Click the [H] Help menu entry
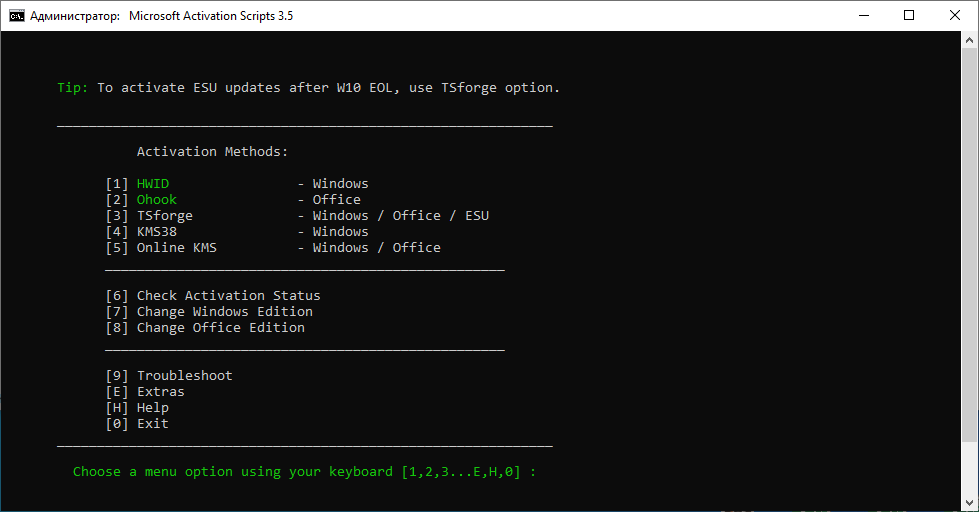Viewport: 979px width, 512px height. point(152,408)
